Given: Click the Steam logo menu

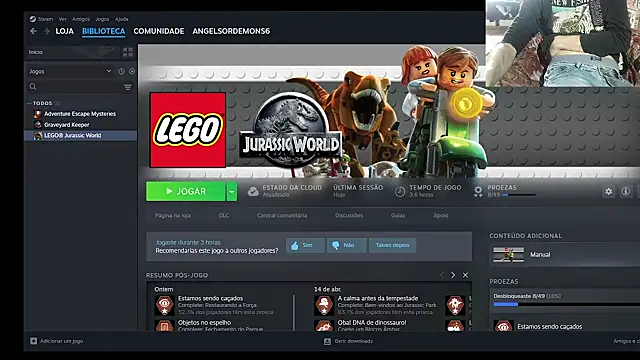Looking at the screenshot, I should click(x=41, y=19).
